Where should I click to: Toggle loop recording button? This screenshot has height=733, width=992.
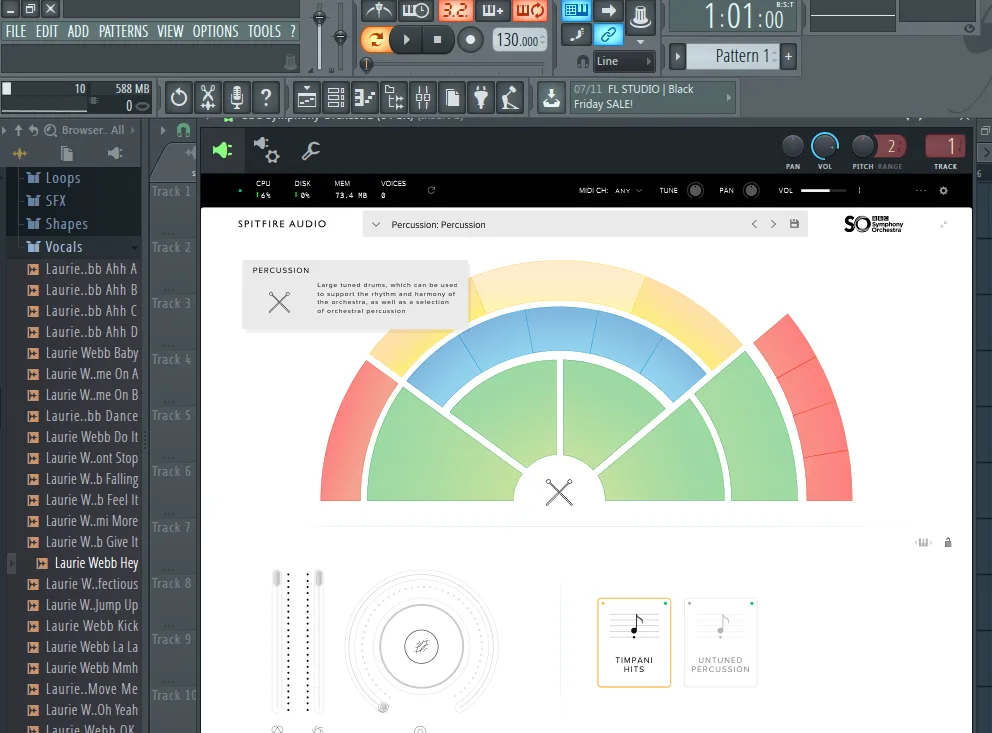click(x=530, y=10)
